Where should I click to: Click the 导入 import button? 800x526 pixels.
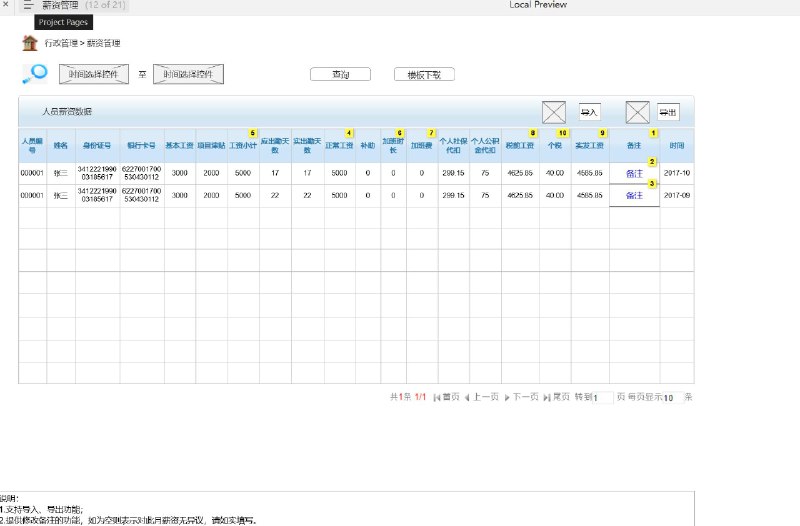tap(589, 112)
